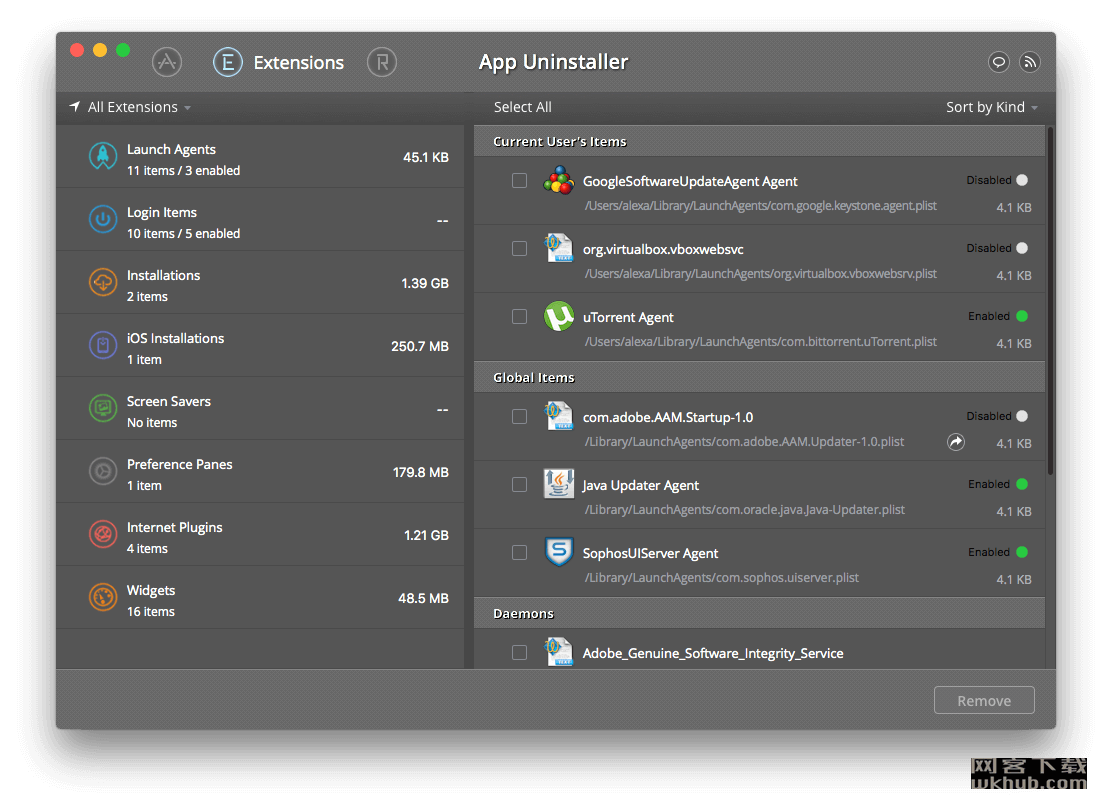The image size is (1112, 809).
Task: Check the GoogleSoftwareUpdateAgent Agent checkbox
Action: tap(520, 181)
